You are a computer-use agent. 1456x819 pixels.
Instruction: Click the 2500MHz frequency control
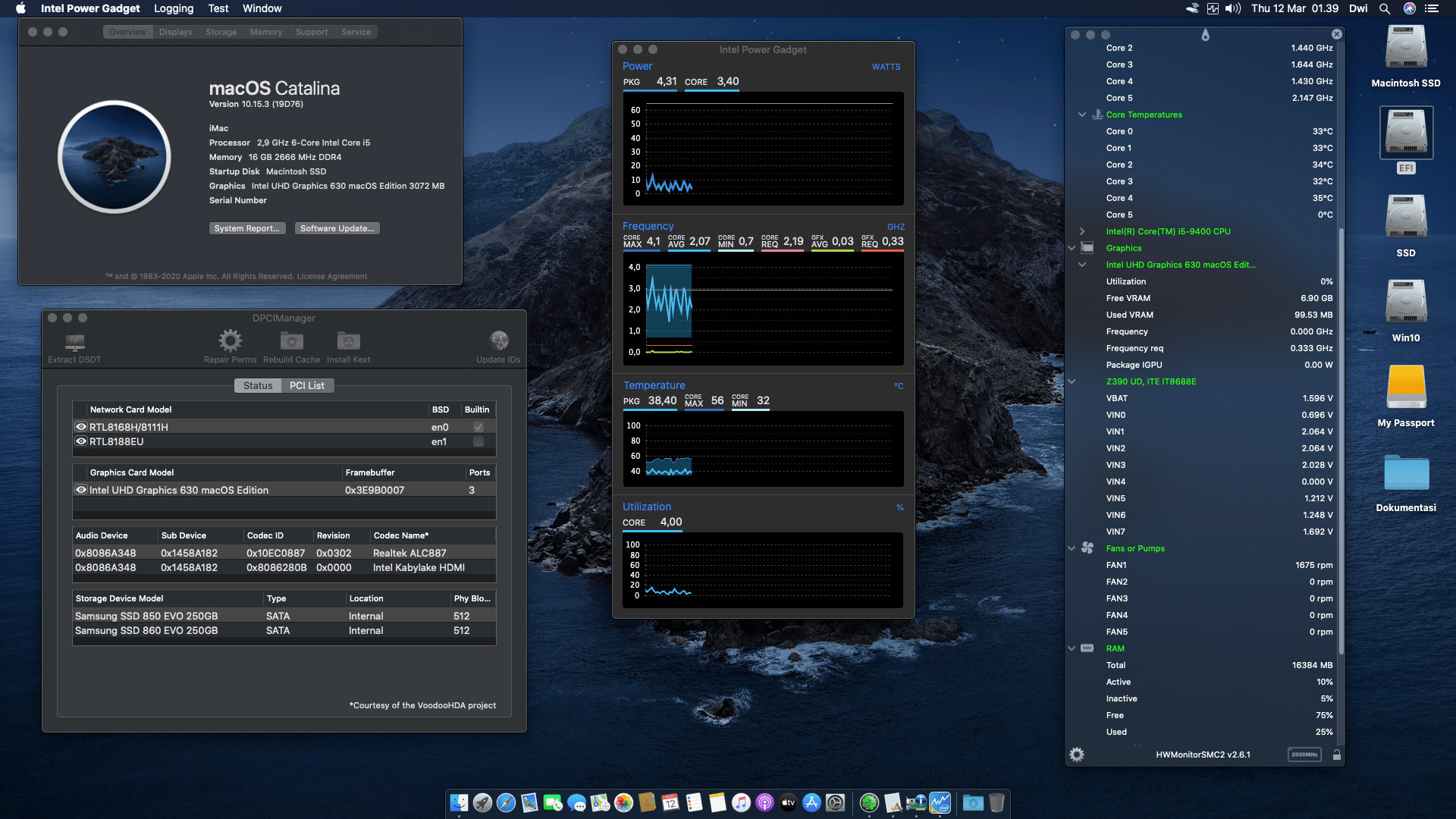(1304, 755)
